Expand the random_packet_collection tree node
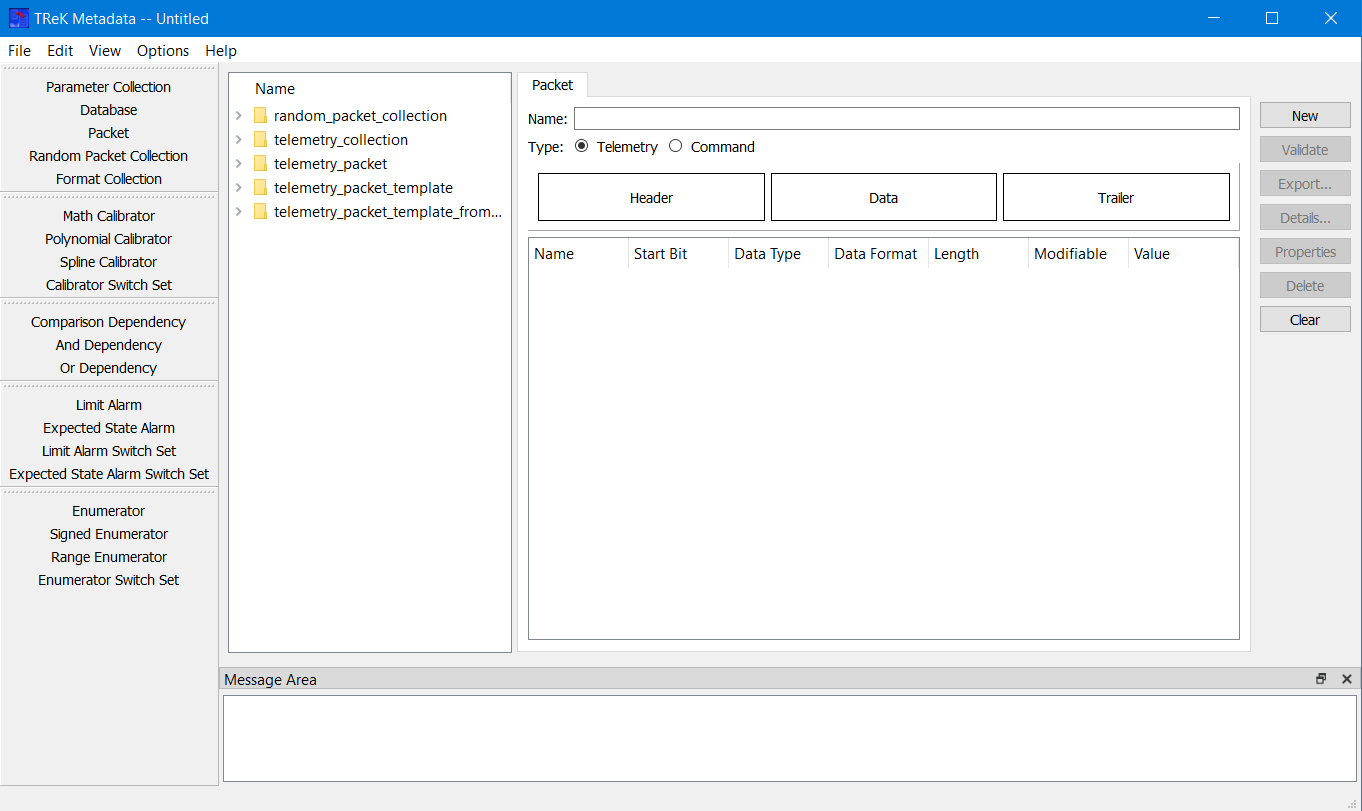 239,116
